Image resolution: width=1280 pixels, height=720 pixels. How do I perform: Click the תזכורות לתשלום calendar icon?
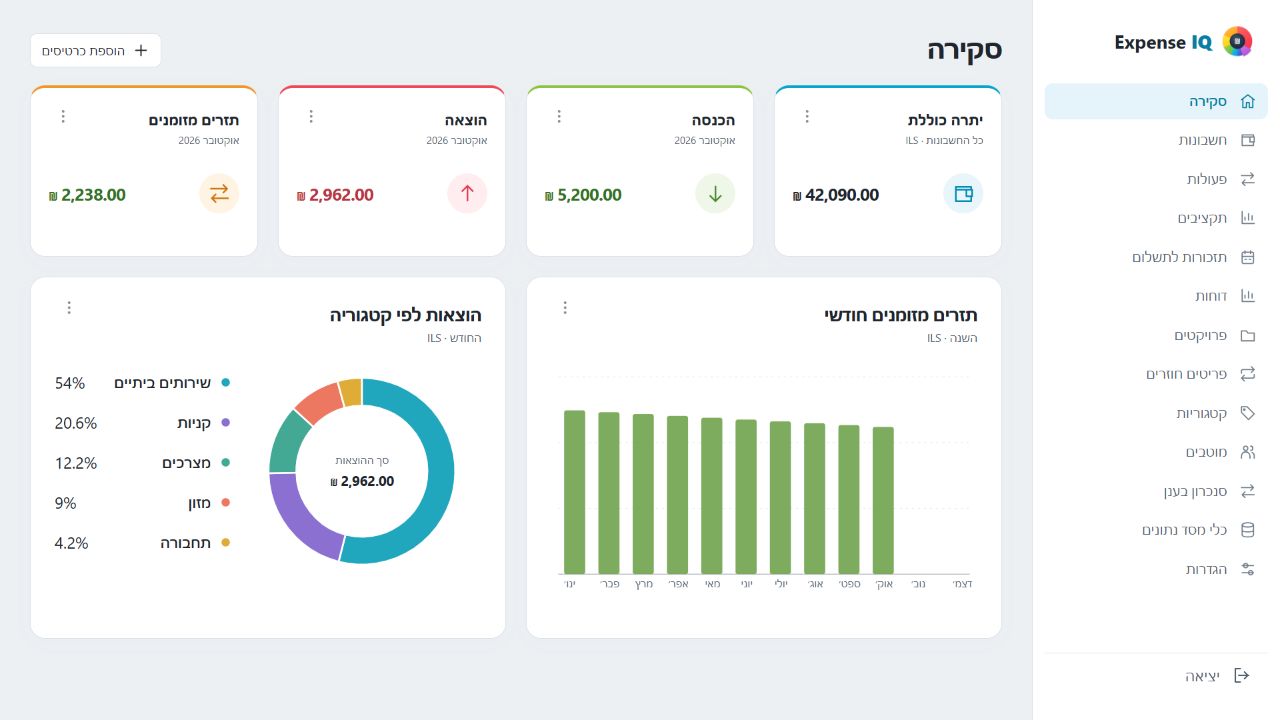[x=1247, y=257]
